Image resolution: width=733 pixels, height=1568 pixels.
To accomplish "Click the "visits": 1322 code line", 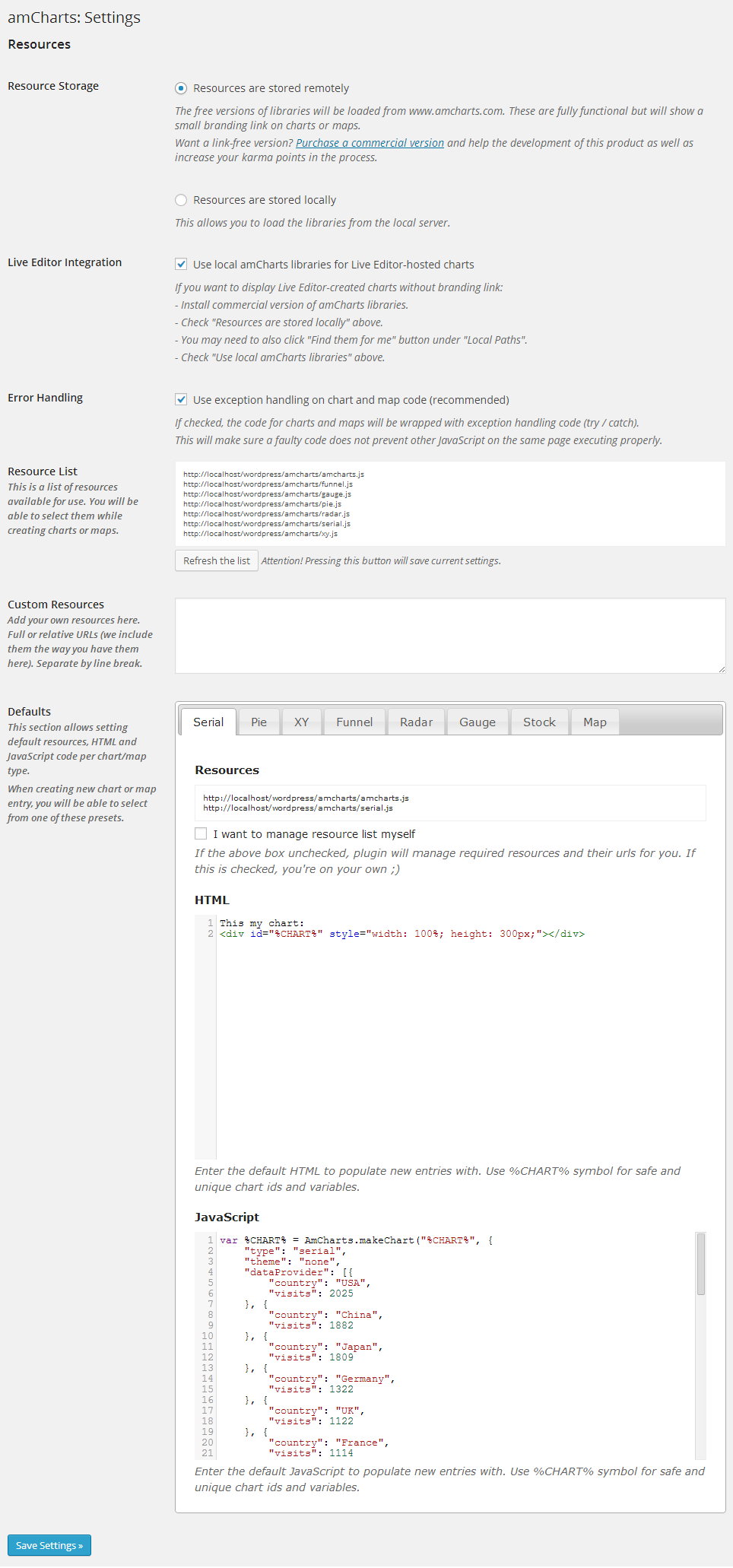I will [311, 1389].
